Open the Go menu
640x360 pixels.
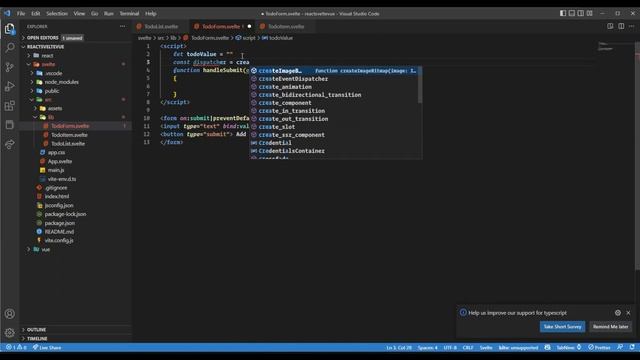[95, 13]
